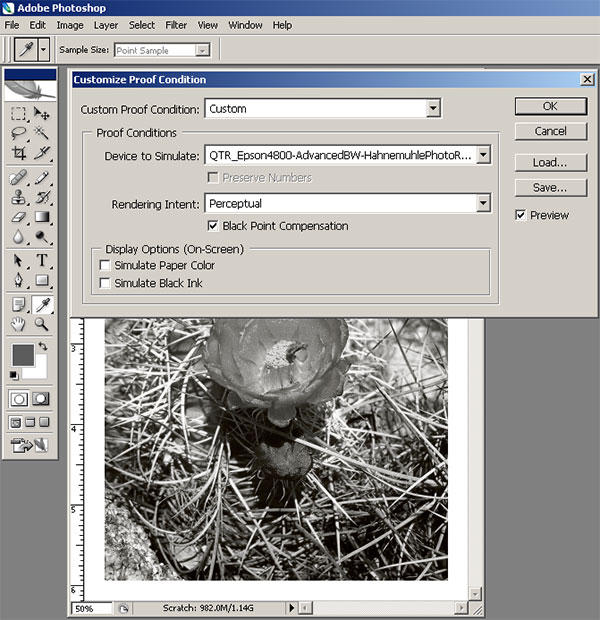
Task: Select the Rectangle shape tool
Action: (42, 280)
